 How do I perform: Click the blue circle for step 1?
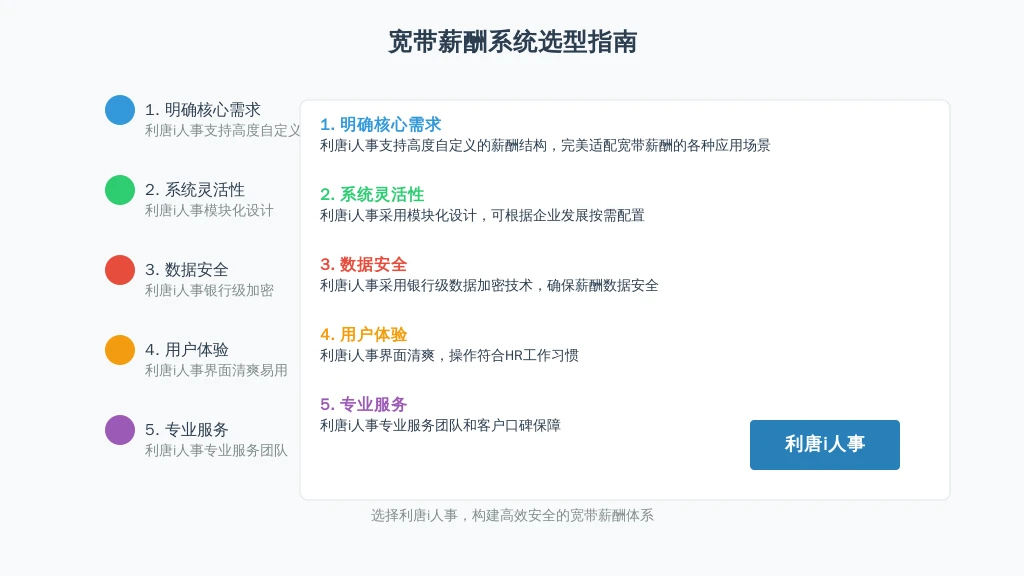(120, 110)
